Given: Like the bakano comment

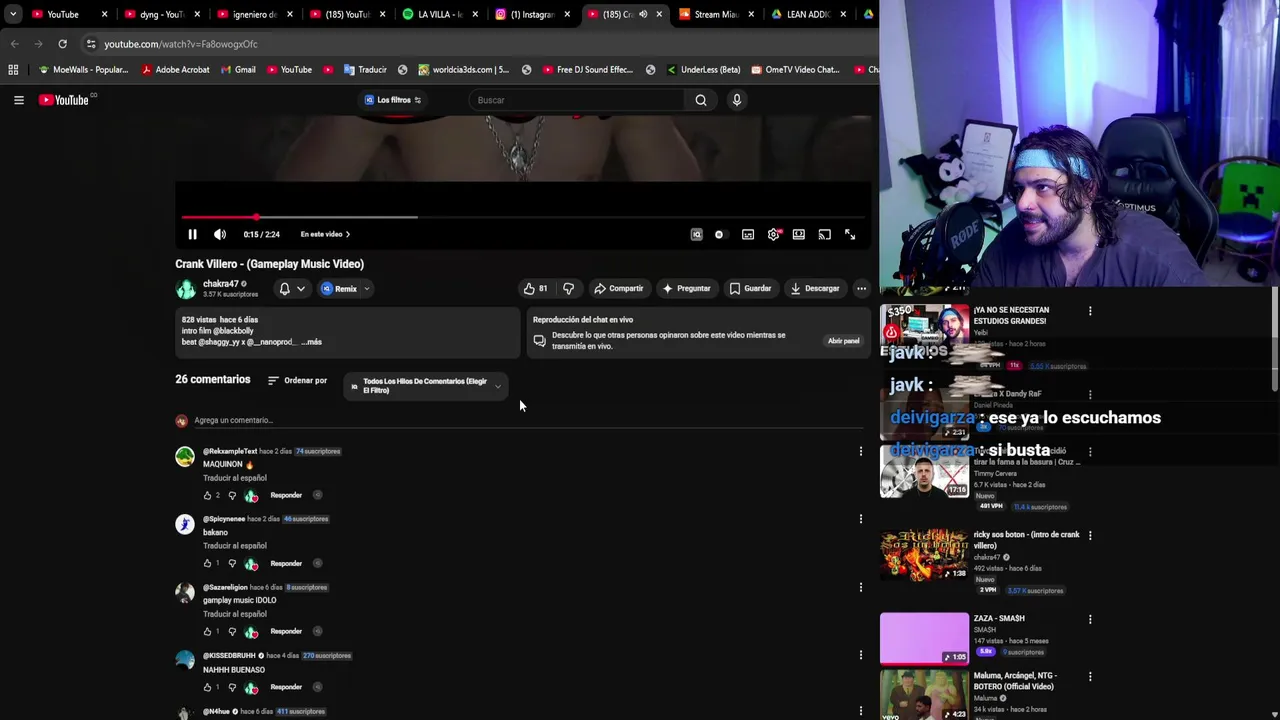Looking at the screenshot, I should 208,563.
